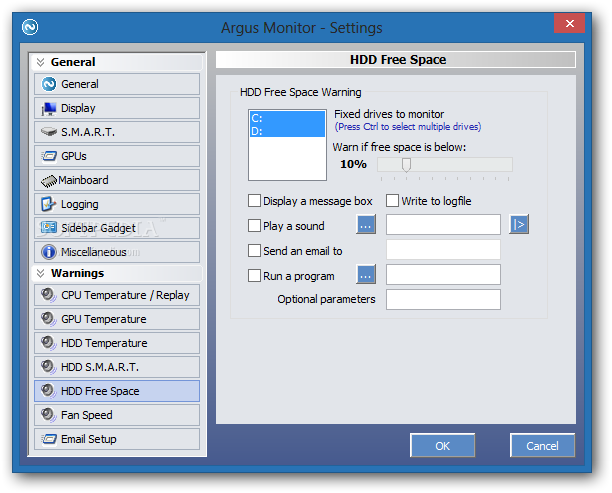Open Miscellaneous settings
The image size is (612, 493).
(117, 252)
